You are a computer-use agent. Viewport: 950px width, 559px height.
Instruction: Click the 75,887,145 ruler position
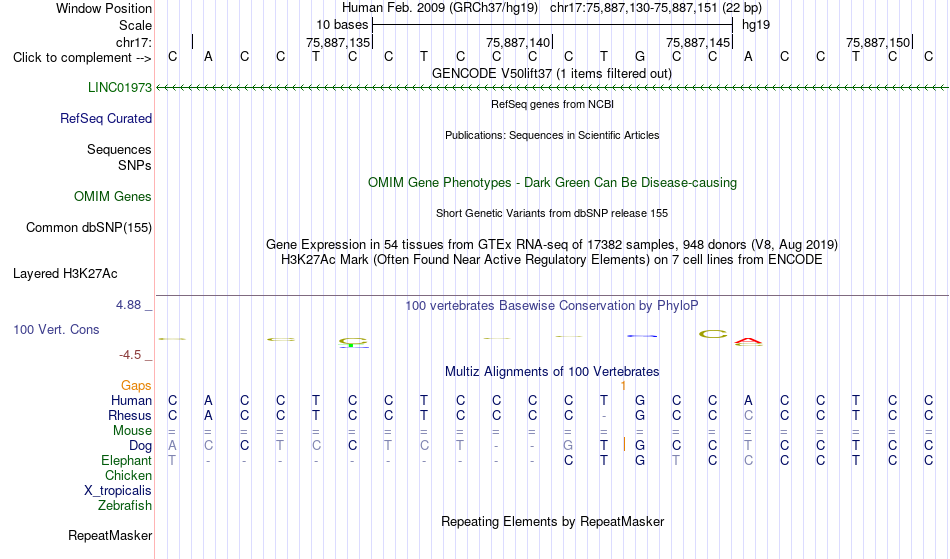click(697, 42)
